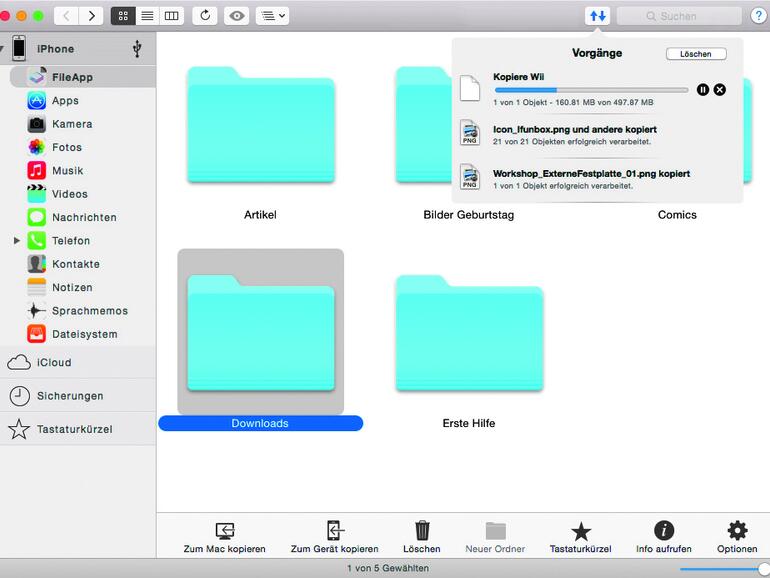Toggle quick look eye button

click(237, 16)
